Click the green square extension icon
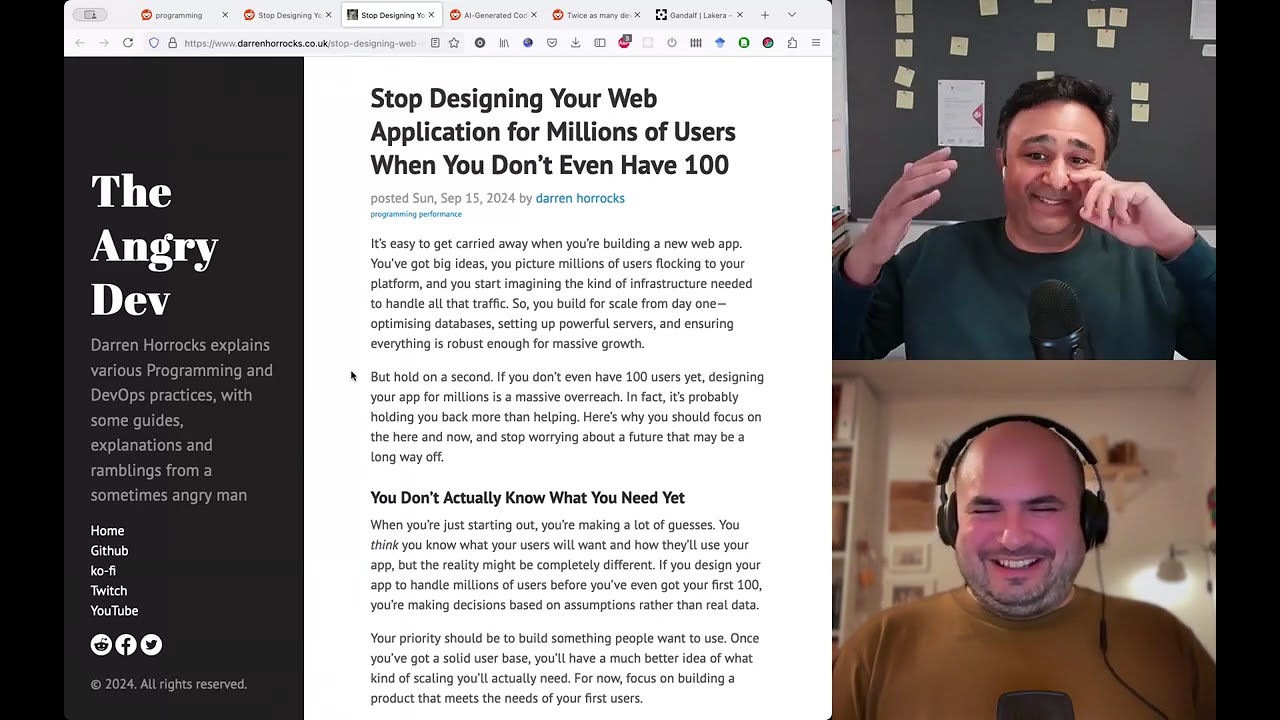 click(x=744, y=43)
